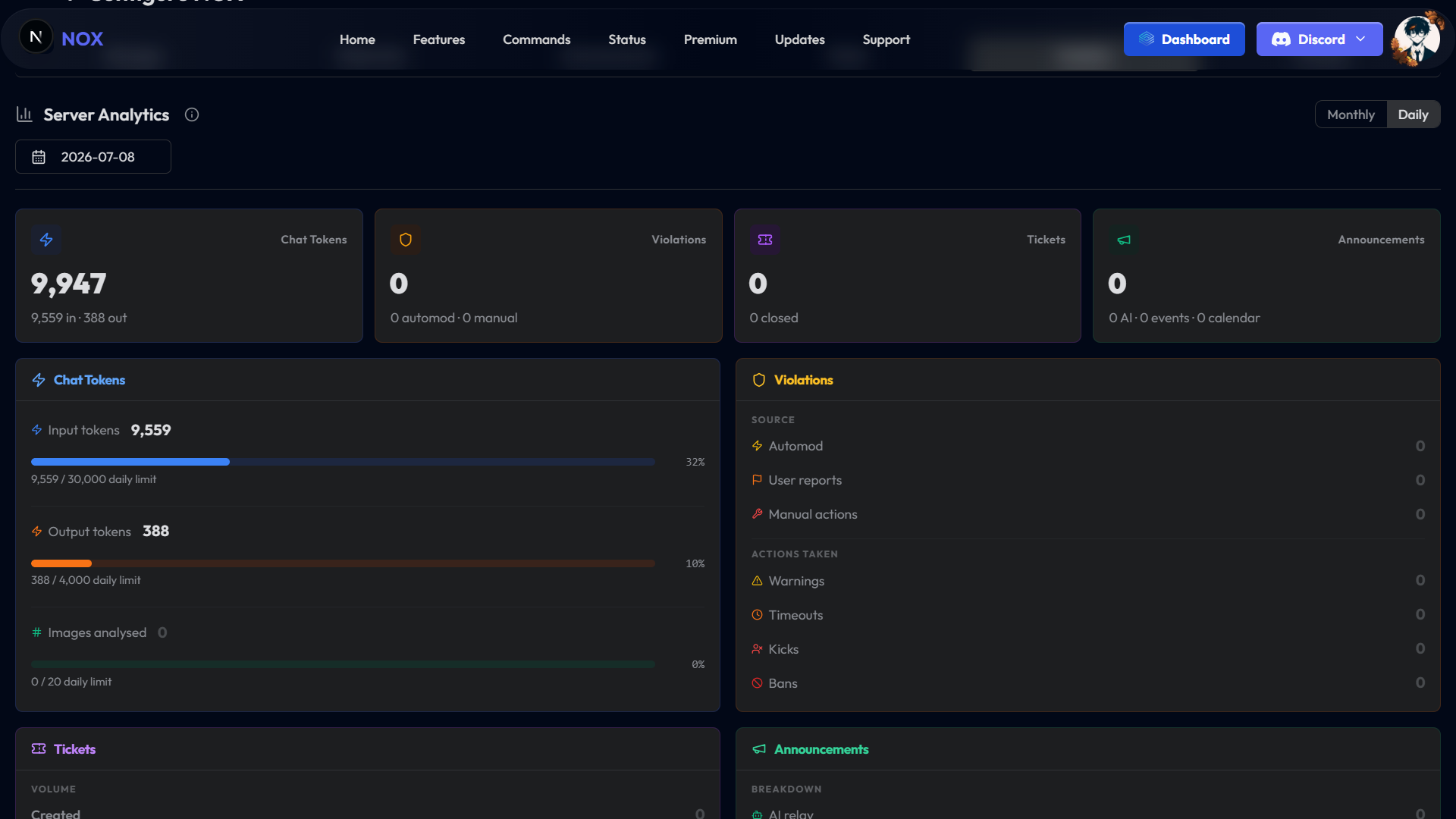Open the user profile avatar

(x=1417, y=39)
